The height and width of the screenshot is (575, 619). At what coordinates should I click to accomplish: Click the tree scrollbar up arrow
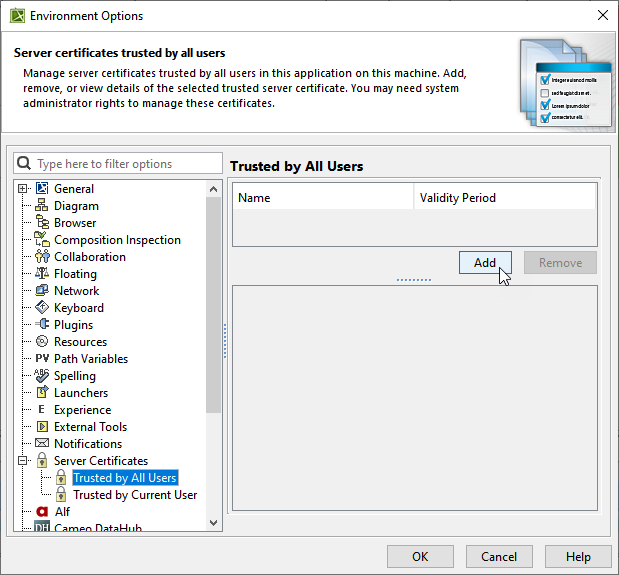point(214,189)
